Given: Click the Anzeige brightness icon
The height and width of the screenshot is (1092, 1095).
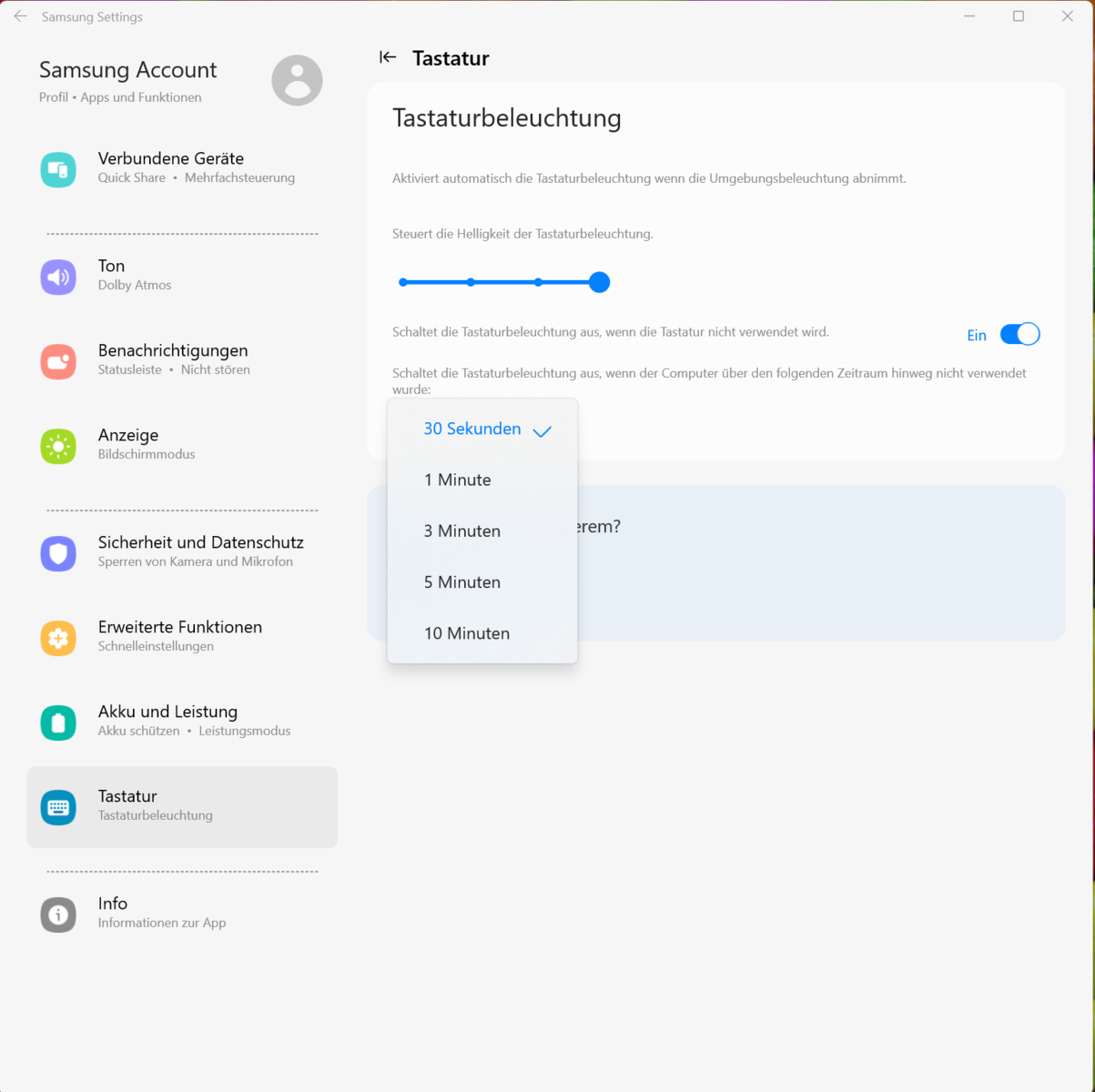Looking at the screenshot, I should coord(58,446).
